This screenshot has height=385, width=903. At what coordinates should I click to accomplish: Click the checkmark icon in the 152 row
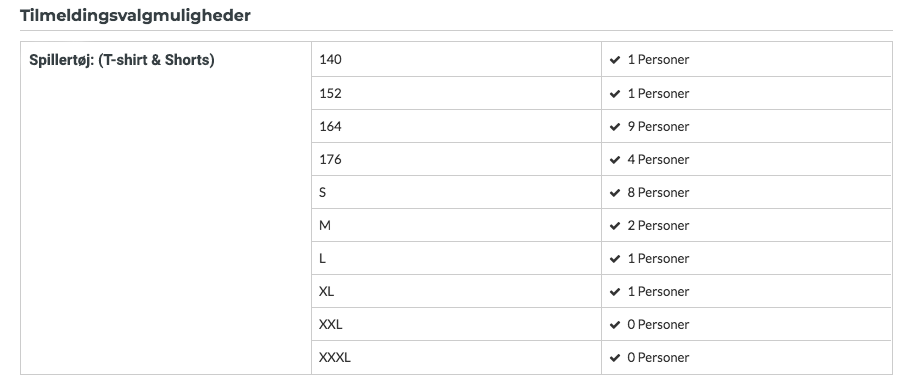pyautogui.click(x=614, y=93)
